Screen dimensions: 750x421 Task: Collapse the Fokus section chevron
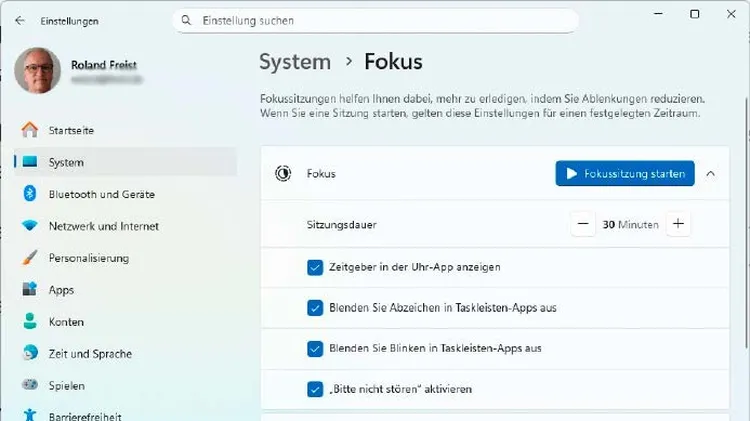tap(711, 173)
